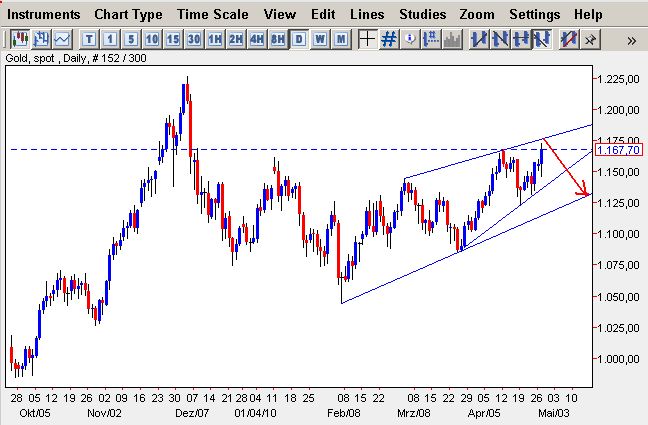This screenshot has height=425, width=648.
Task: Click the 1.225,00 price axis label
Action: tap(619, 79)
